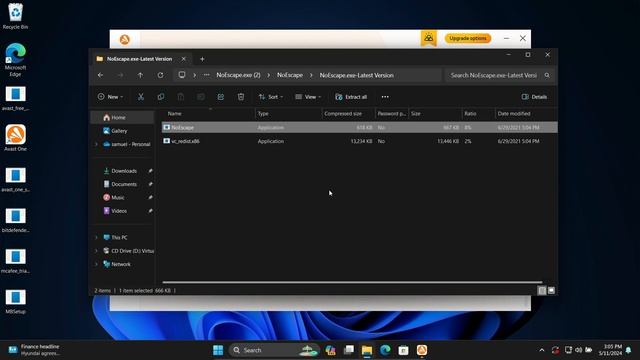
Task: Open Music in the navigation pane
Action: click(118, 198)
